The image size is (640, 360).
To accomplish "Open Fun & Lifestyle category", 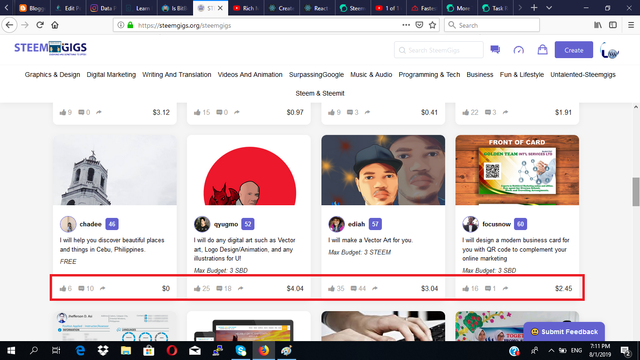I will [x=522, y=75].
